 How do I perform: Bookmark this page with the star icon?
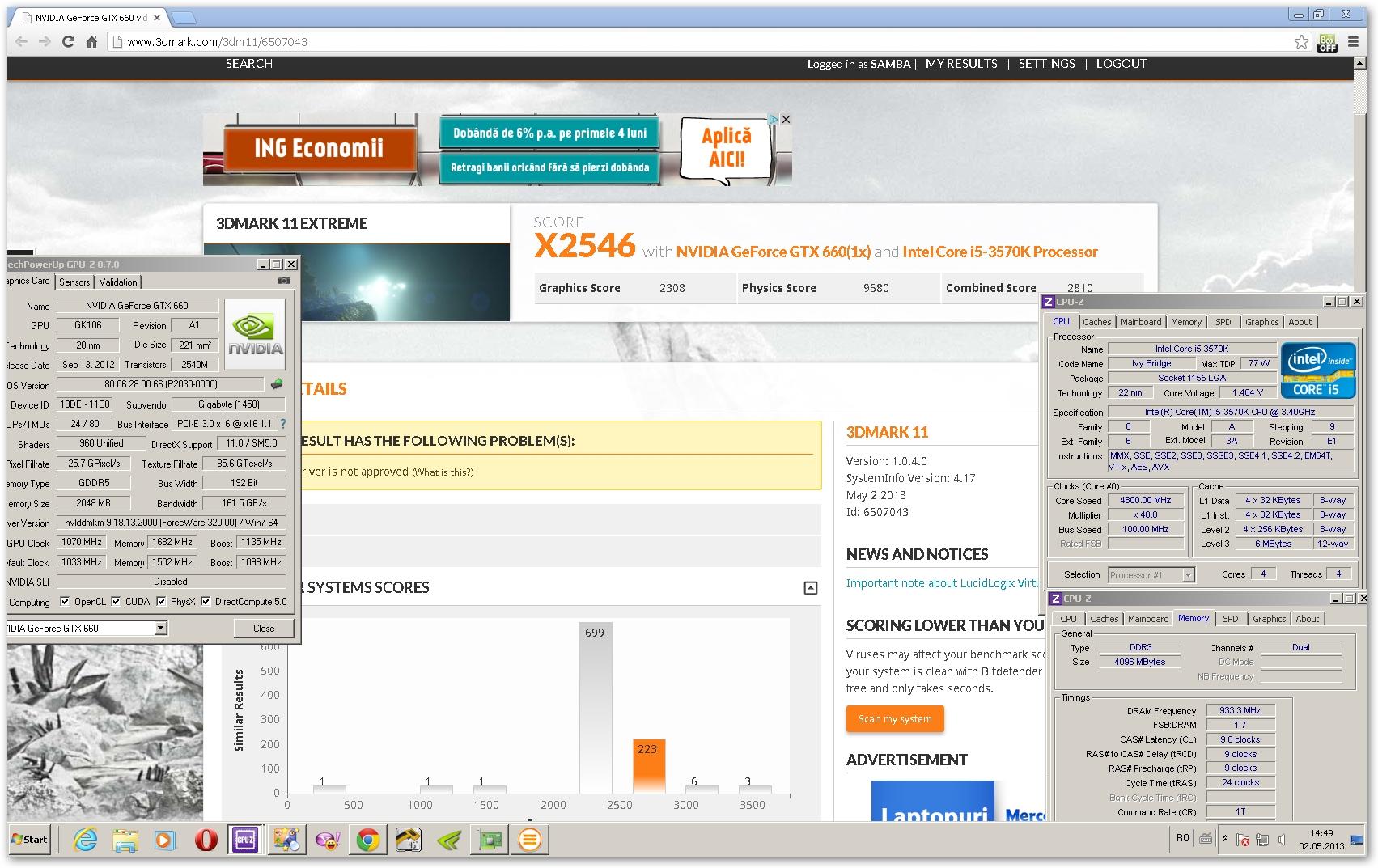1301,42
